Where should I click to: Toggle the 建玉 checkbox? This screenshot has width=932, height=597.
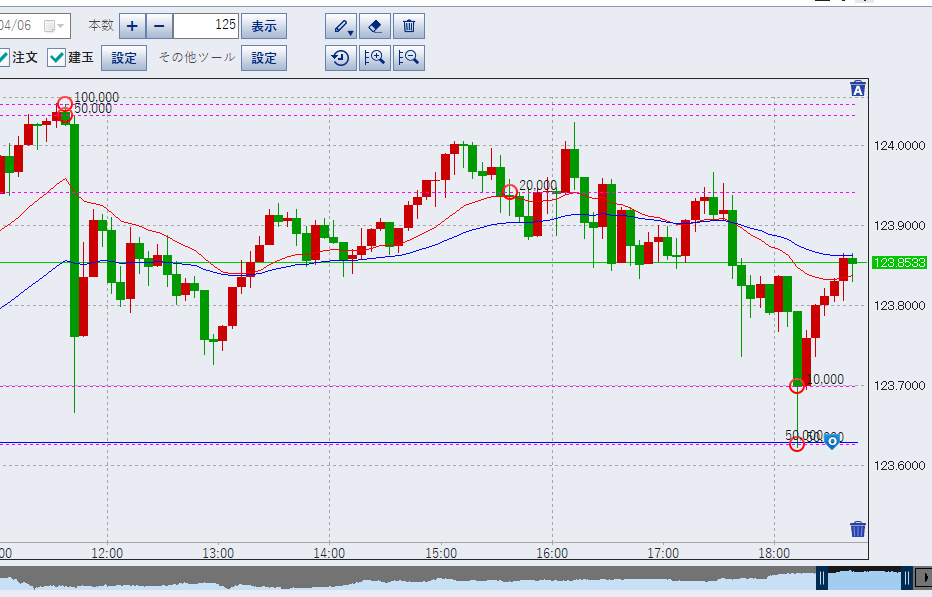click(x=57, y=58)
